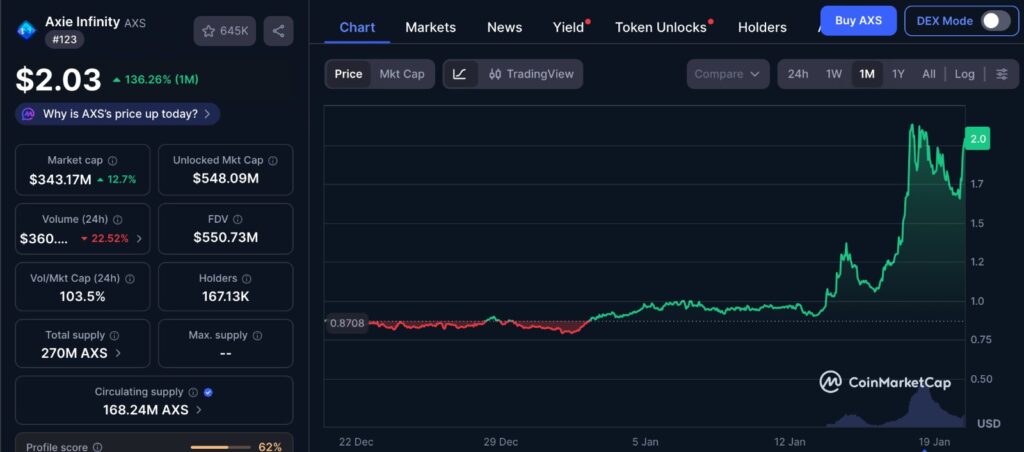Open the Holders tab
Viewport: 1024px width, 452px height.
click(762, 27)
